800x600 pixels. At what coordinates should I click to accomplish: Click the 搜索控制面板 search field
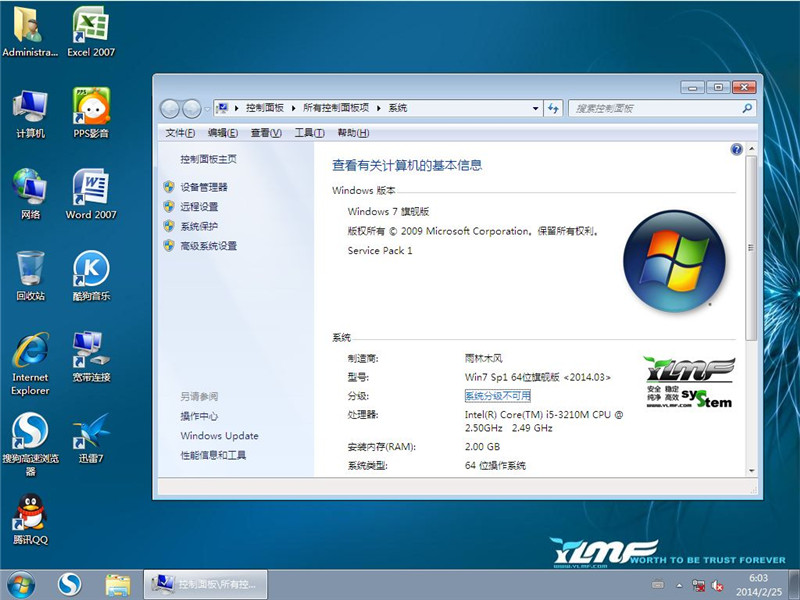coord(662,108)
